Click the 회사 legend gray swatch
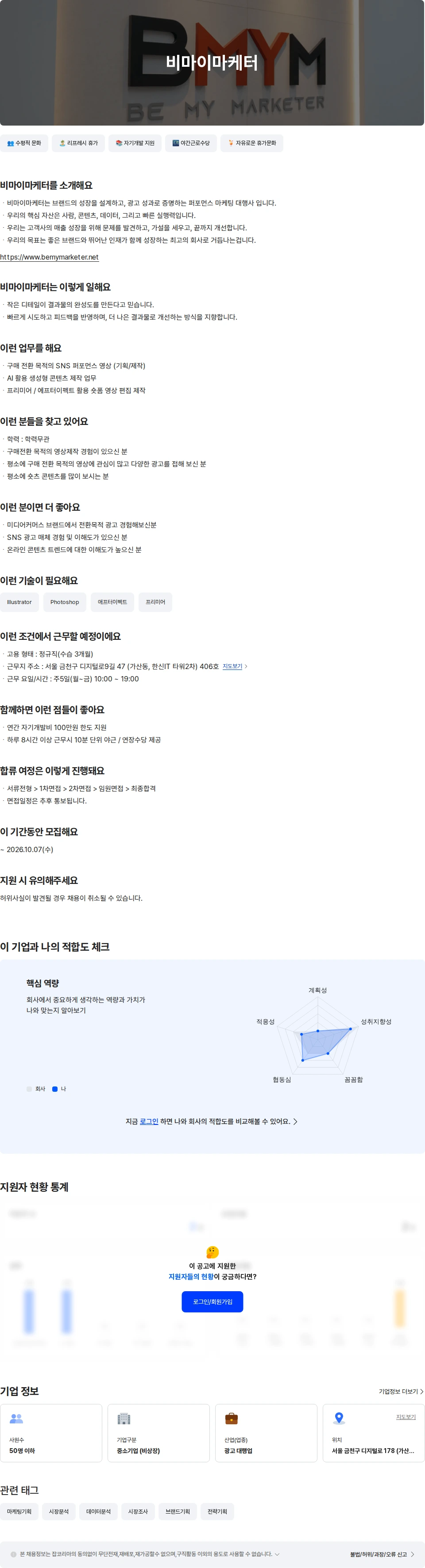Screen dimensions: 425x1568 (x=29, y=1089)
